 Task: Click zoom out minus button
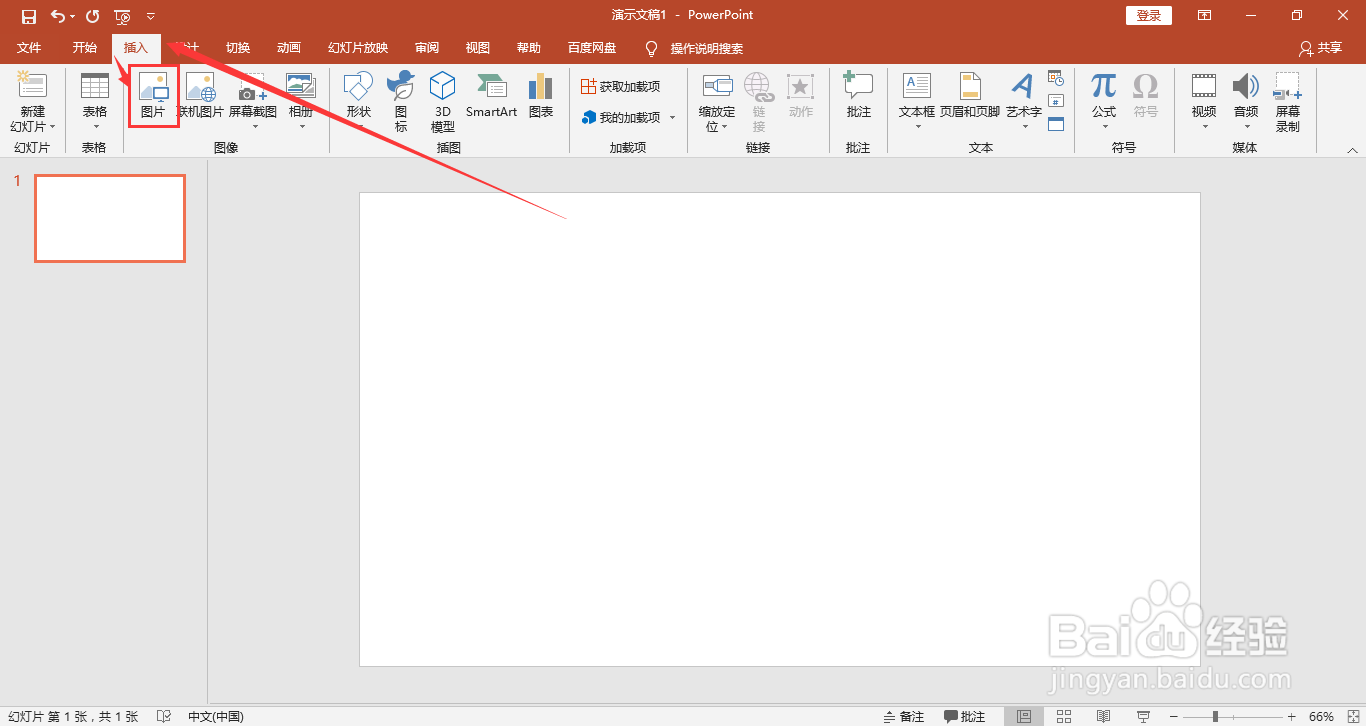point(1175,716)
